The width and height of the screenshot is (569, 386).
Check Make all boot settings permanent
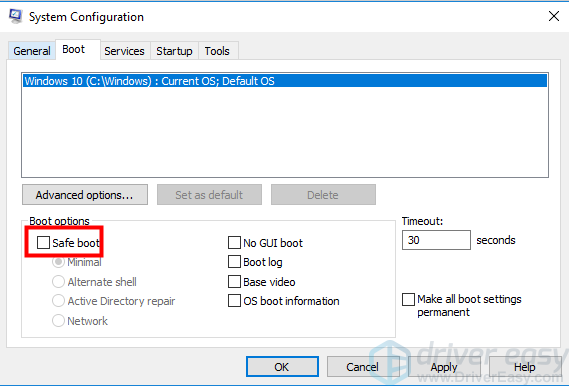409,300
